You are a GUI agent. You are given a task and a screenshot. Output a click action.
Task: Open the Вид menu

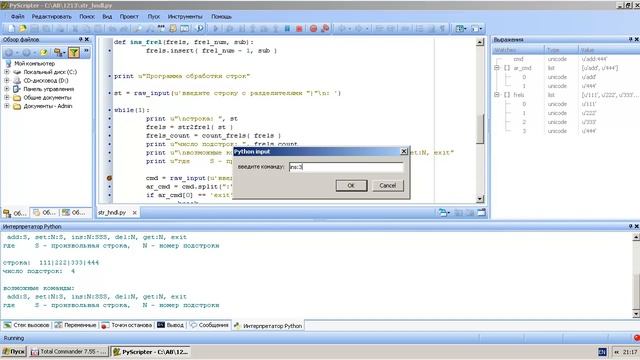[x=107, y=17]
